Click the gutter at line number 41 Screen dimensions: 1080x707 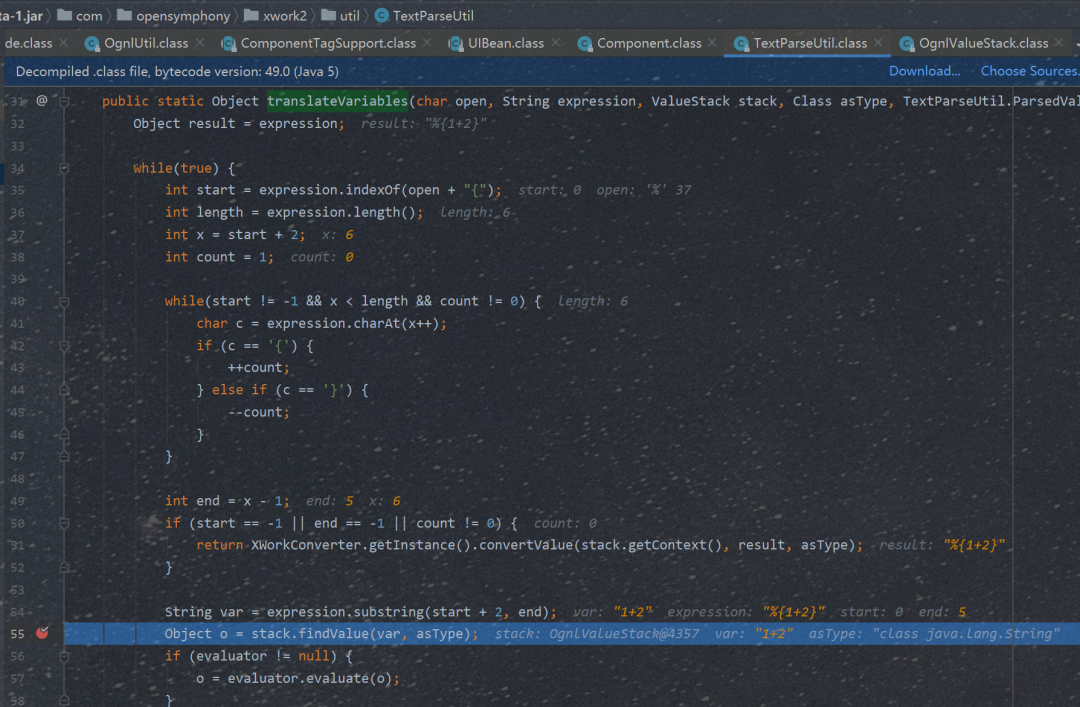[17, 323]
